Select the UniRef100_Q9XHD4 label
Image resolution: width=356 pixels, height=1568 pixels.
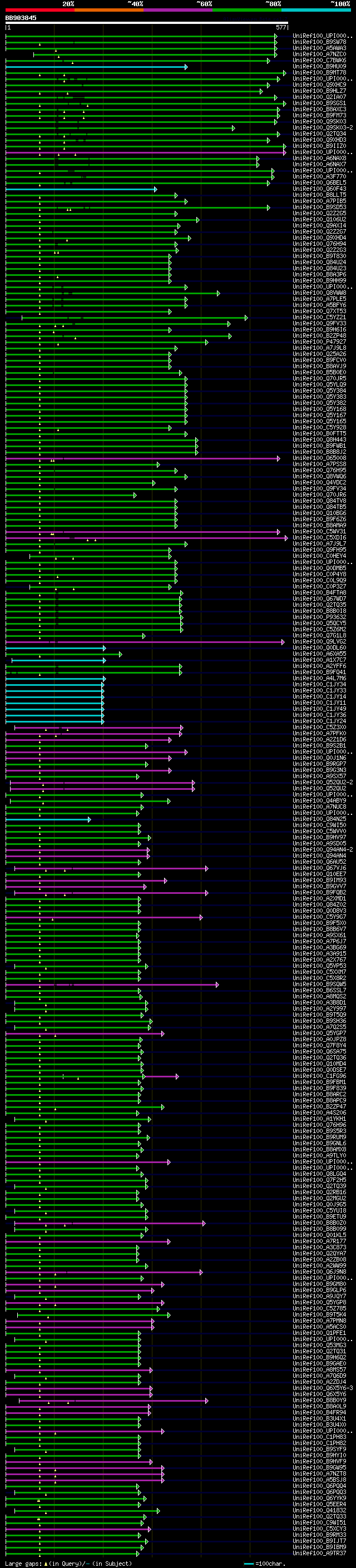319,238
